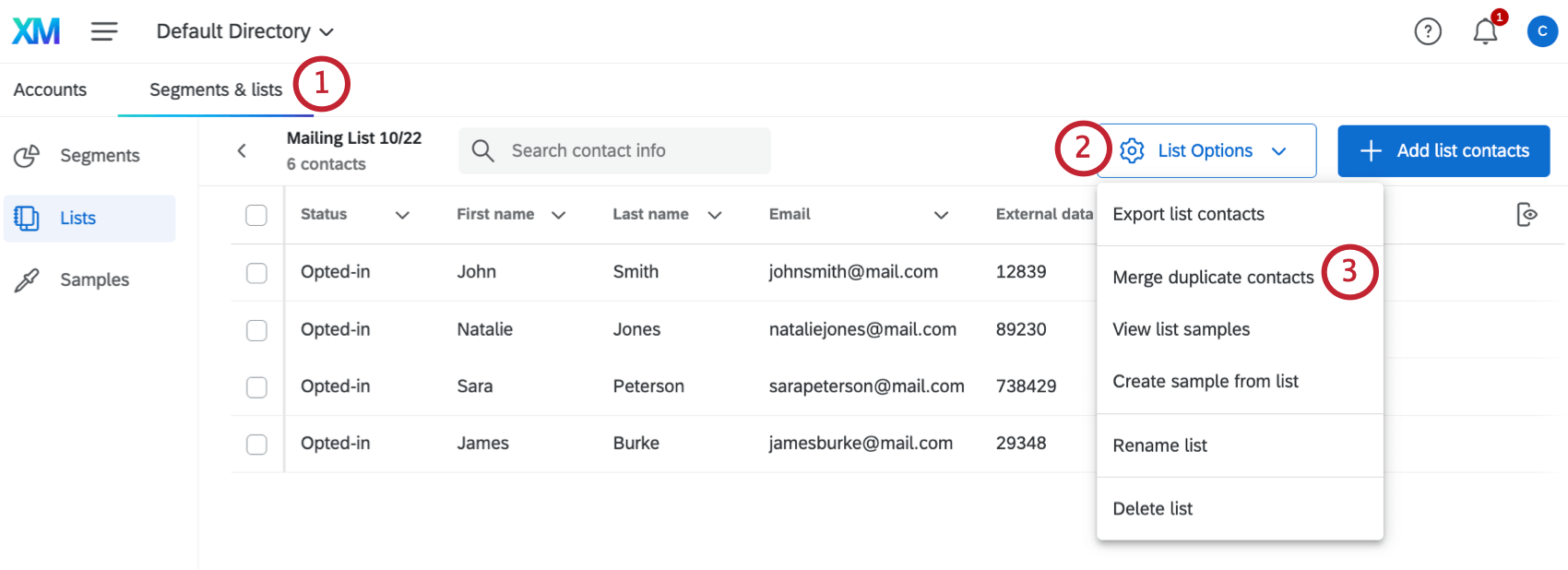Click the Search contact info field
Image resolution: width=1568 pixels, height=570 pixels.
point(627,150)
